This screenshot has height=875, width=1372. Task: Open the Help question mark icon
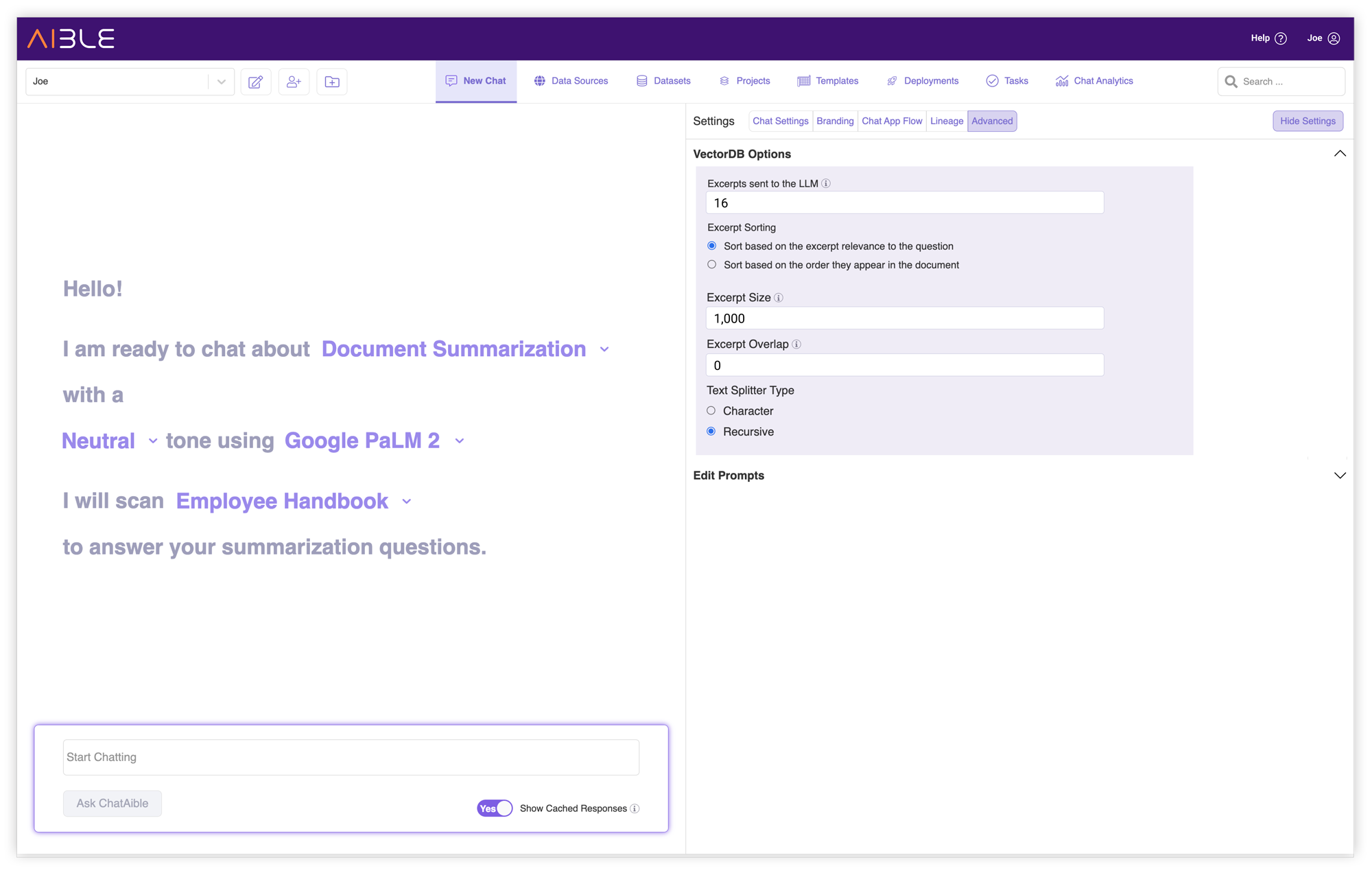tap(1281, 38)
